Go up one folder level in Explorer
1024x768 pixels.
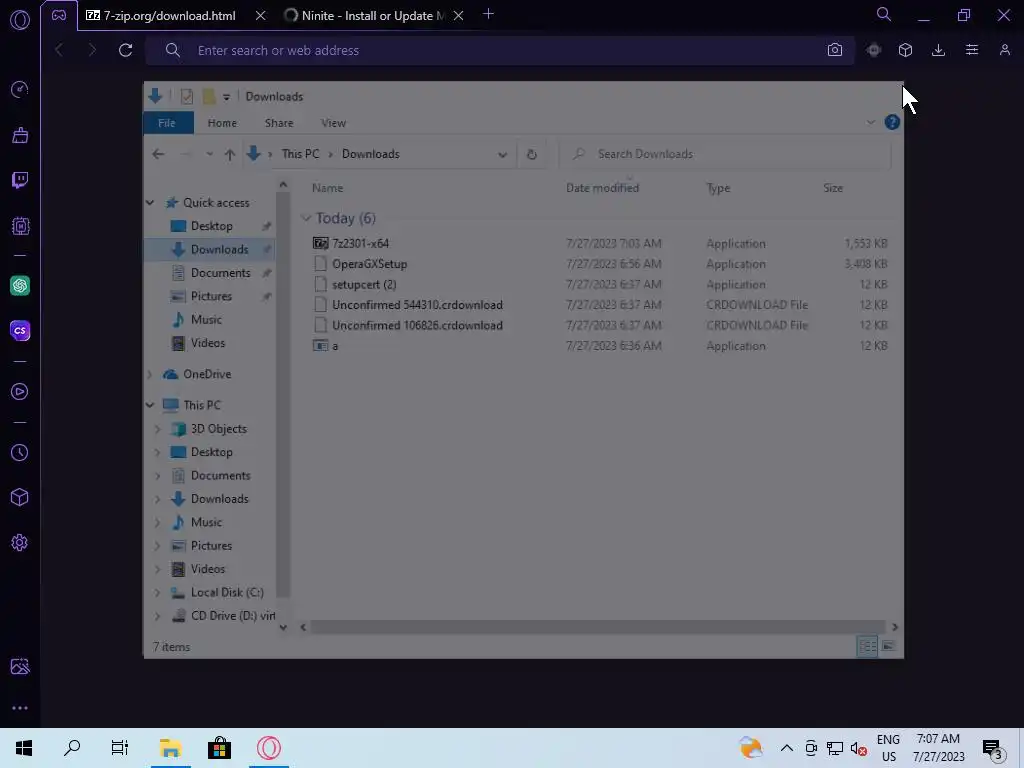[x=229, y=154]
